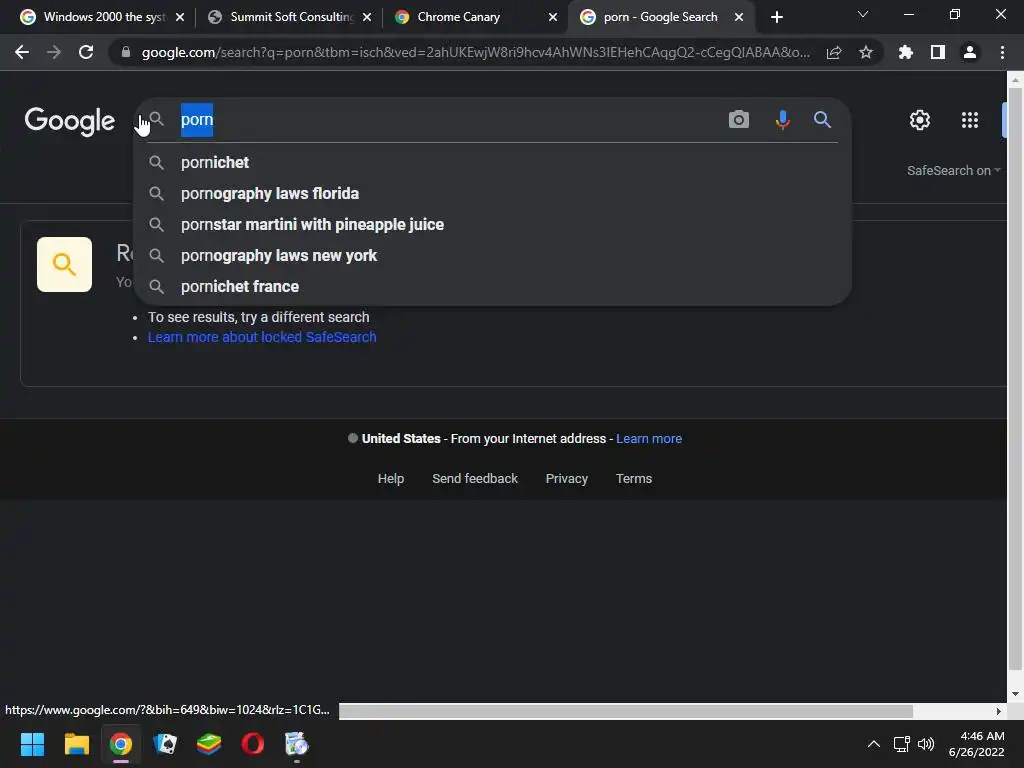Viewport: 1024px width, 768px height.
Task: Close the Windows 2000 tab
Action: click(x=180, y=17)
